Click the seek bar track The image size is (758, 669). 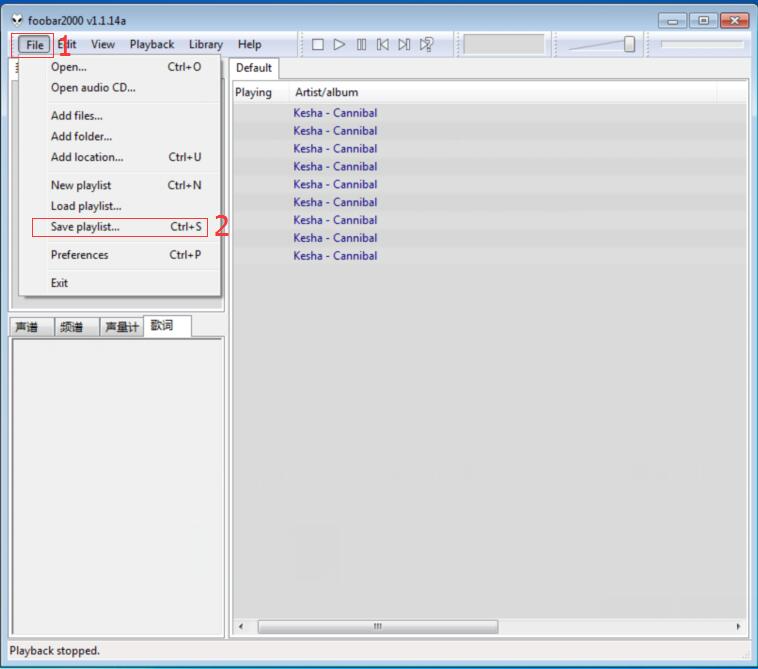(x=702, y=44)
